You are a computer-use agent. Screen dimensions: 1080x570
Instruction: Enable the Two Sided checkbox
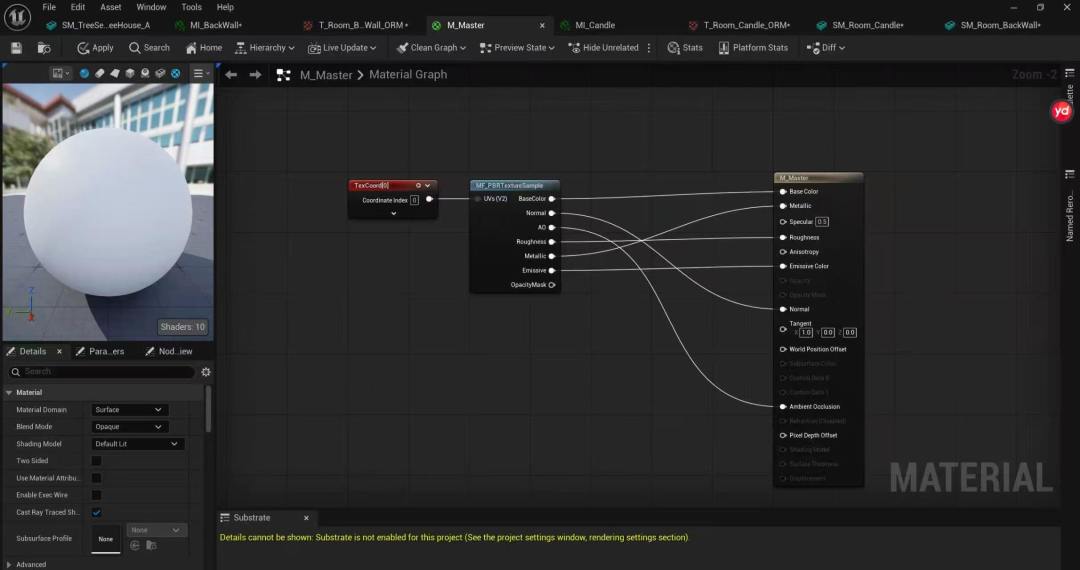point(96,461)
